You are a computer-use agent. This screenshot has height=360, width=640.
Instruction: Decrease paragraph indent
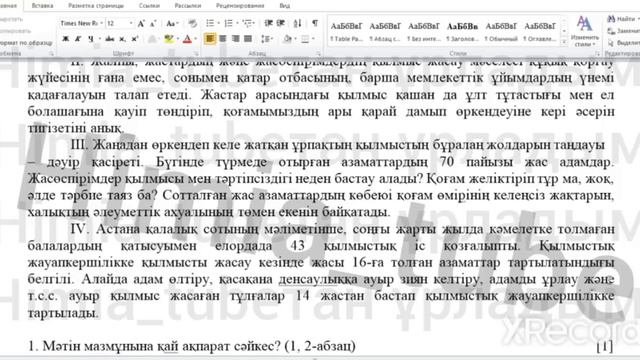(x=268, y=23)
